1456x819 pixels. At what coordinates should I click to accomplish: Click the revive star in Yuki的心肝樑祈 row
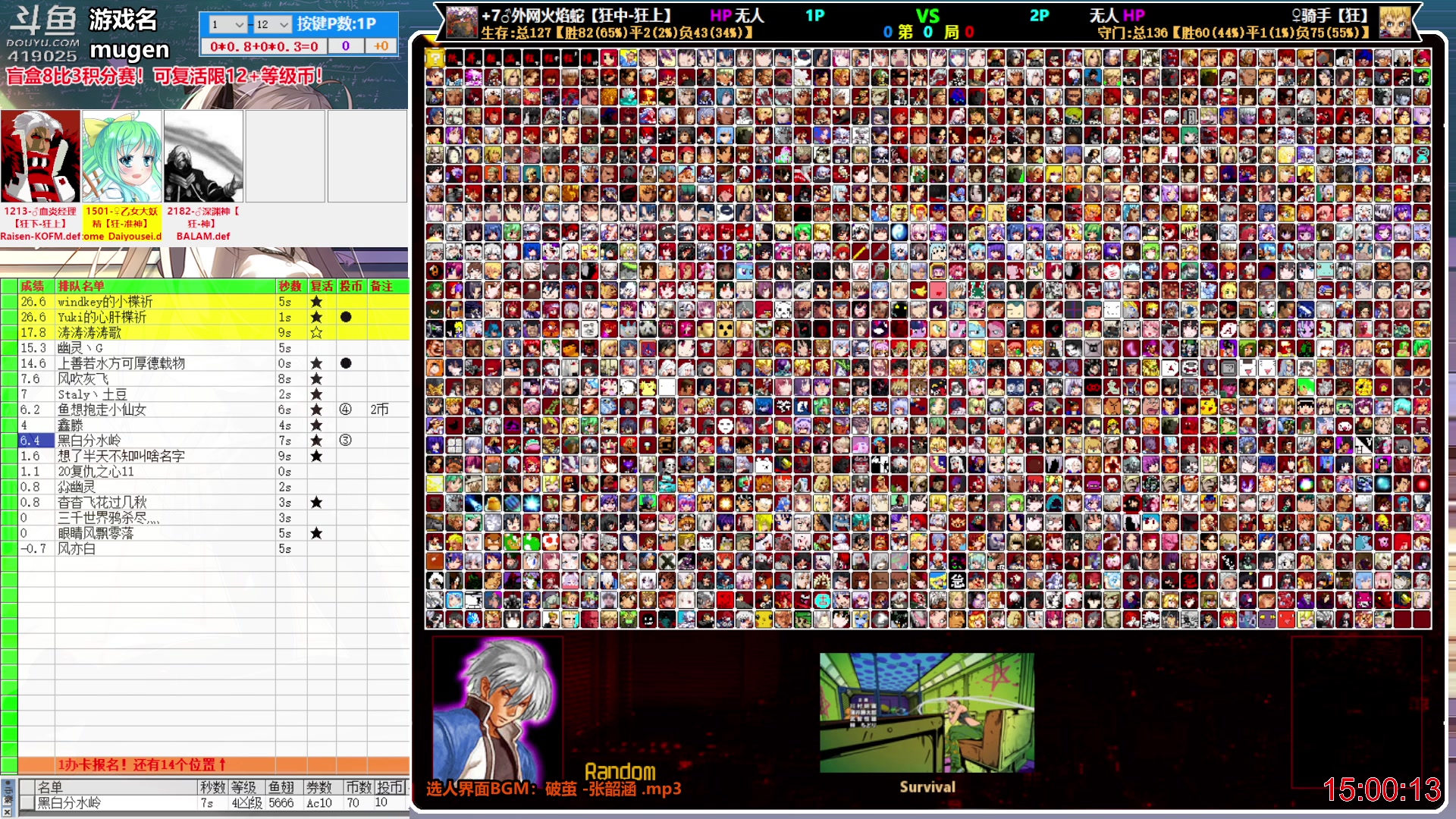[316, 317]
